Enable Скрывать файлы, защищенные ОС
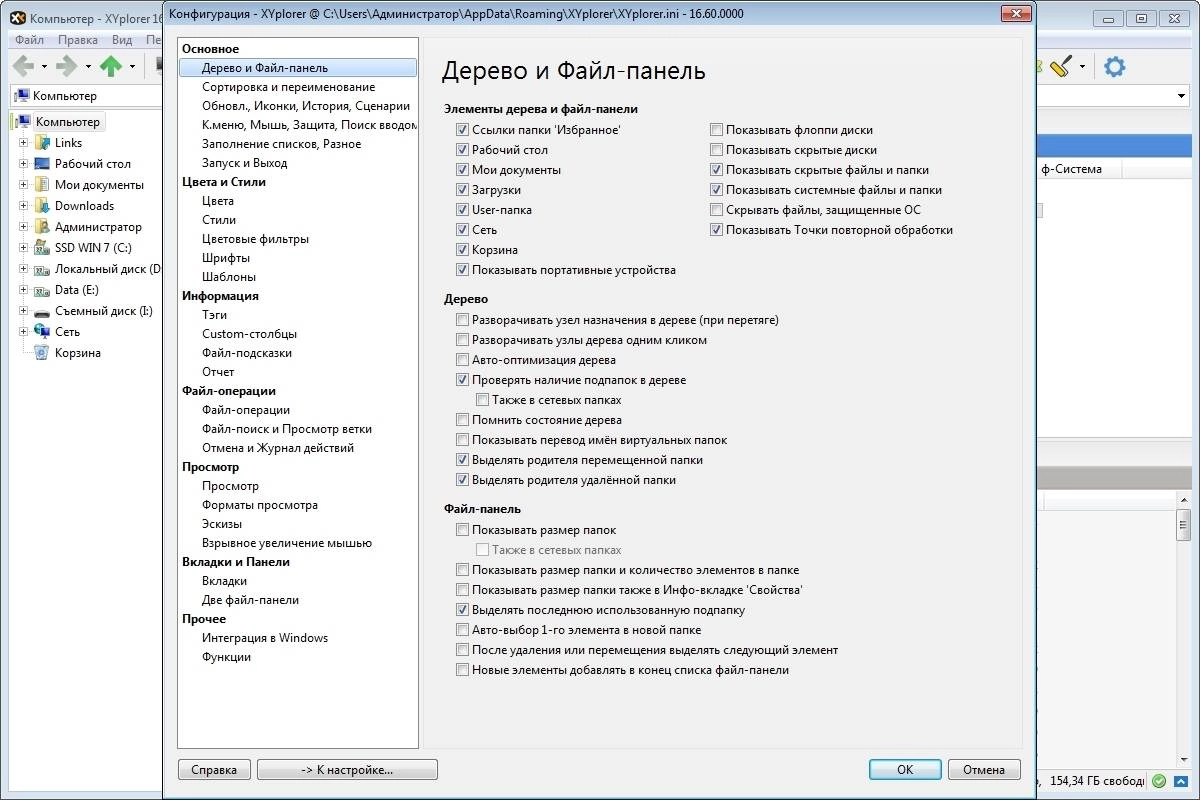The width and height of the screenshot is (1200, 800). (716, 210)
